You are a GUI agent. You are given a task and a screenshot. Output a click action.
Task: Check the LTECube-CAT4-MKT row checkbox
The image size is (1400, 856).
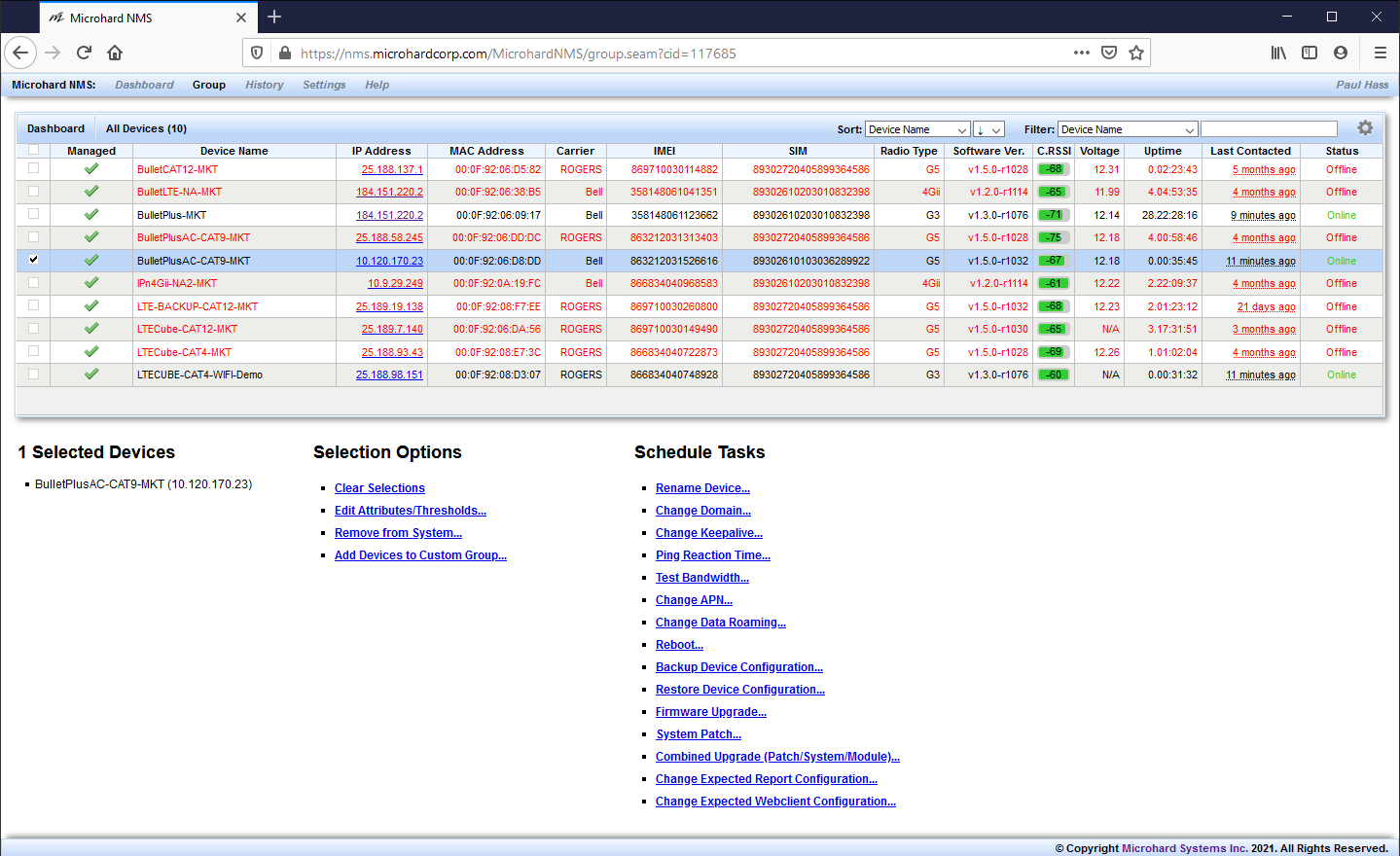(34, 351)
